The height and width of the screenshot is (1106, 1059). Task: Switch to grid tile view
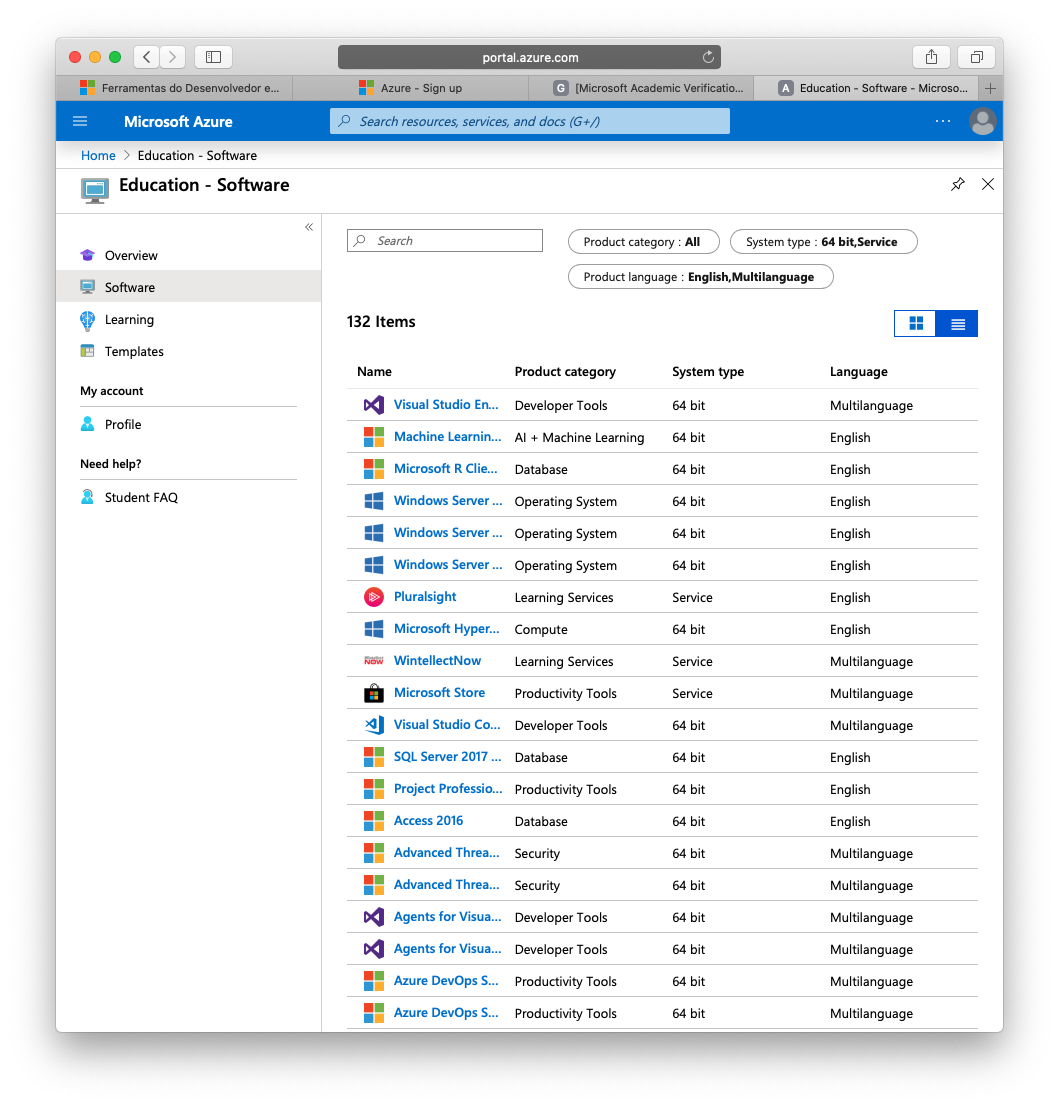(916, 324)
